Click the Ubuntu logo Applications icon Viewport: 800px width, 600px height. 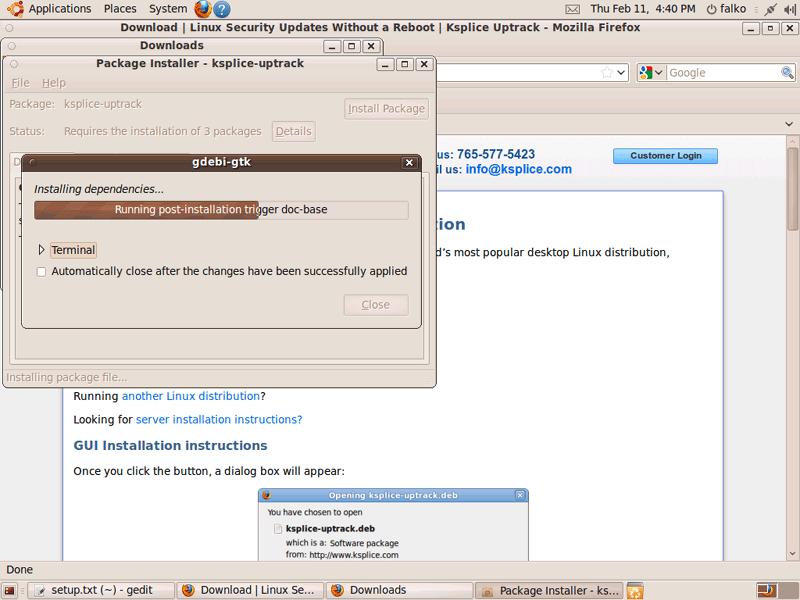(x=14, y=9)
